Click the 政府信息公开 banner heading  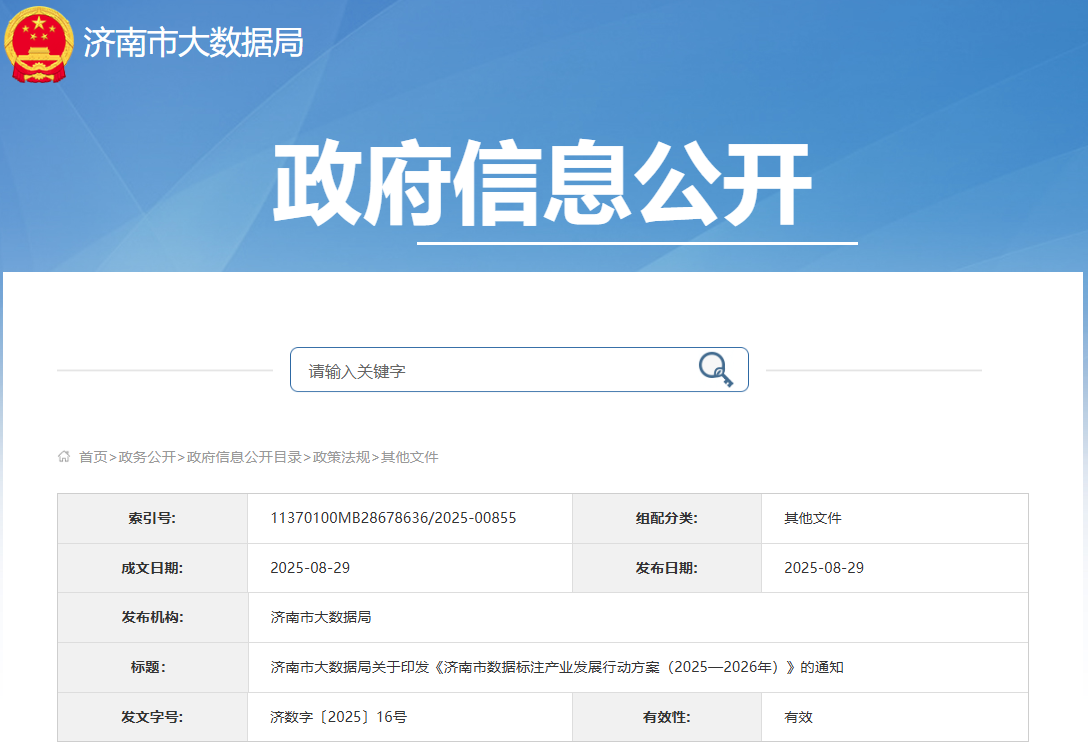pyautogui.click(x=542, y=187)
